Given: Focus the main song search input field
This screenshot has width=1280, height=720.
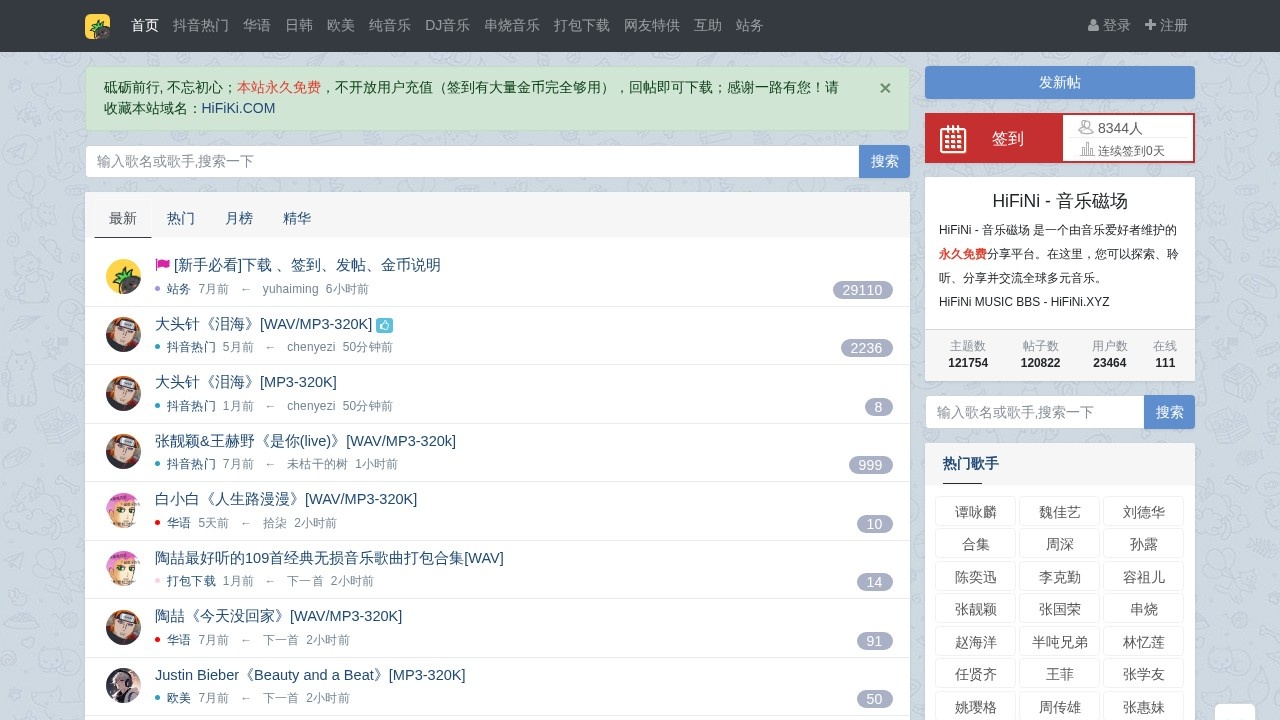Looking at the screenshot, I should point(472,161).
